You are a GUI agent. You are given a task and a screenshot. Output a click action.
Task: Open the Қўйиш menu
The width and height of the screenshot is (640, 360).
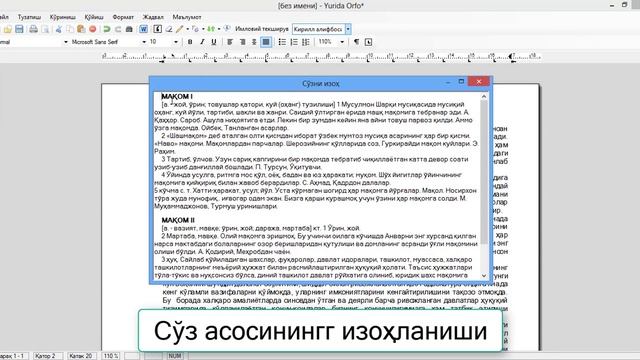94,17
